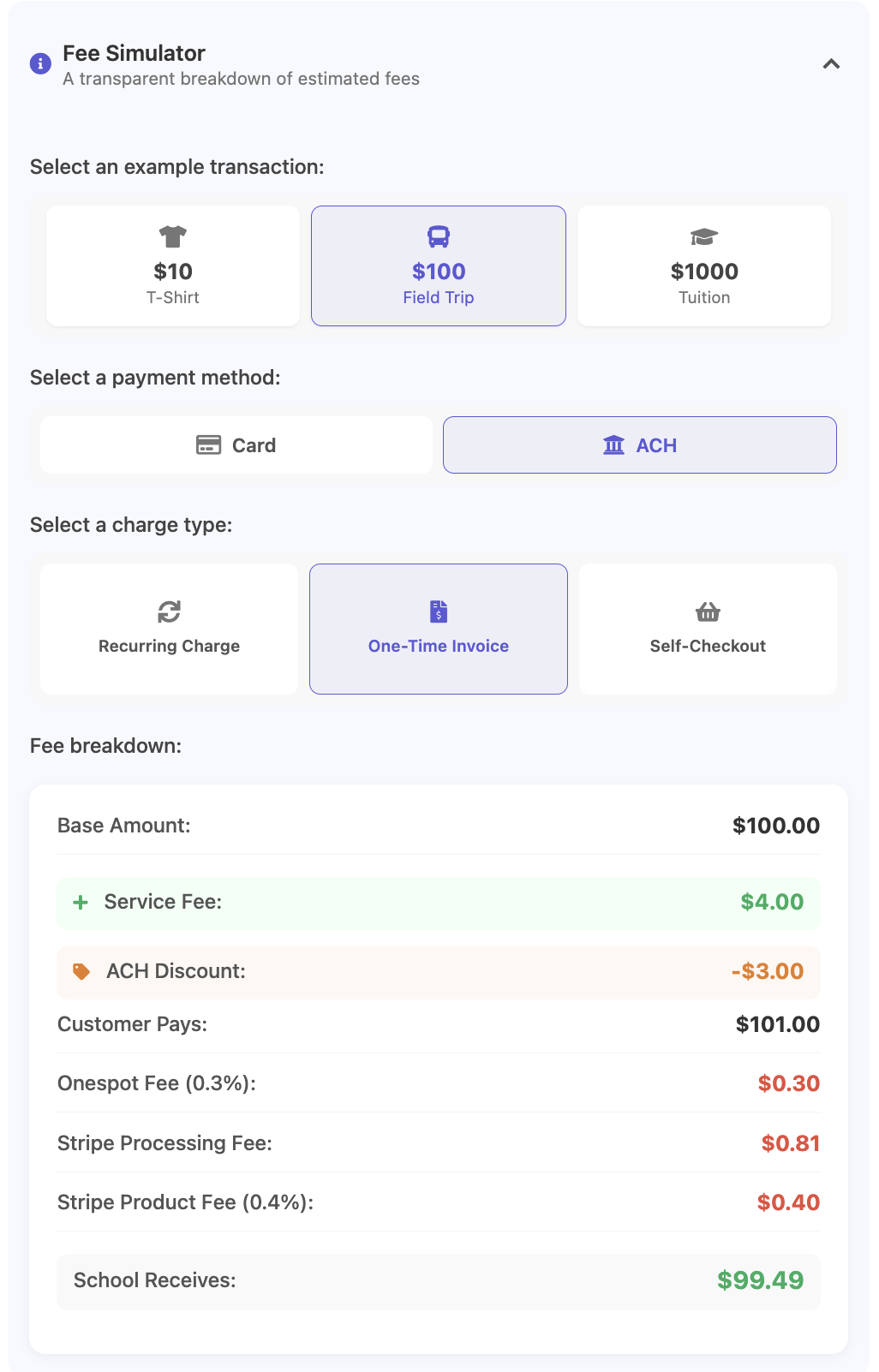Click the Tuition graduation cap icon
879x1372 pixels.
pyautogui.click(x=704, y=236)
